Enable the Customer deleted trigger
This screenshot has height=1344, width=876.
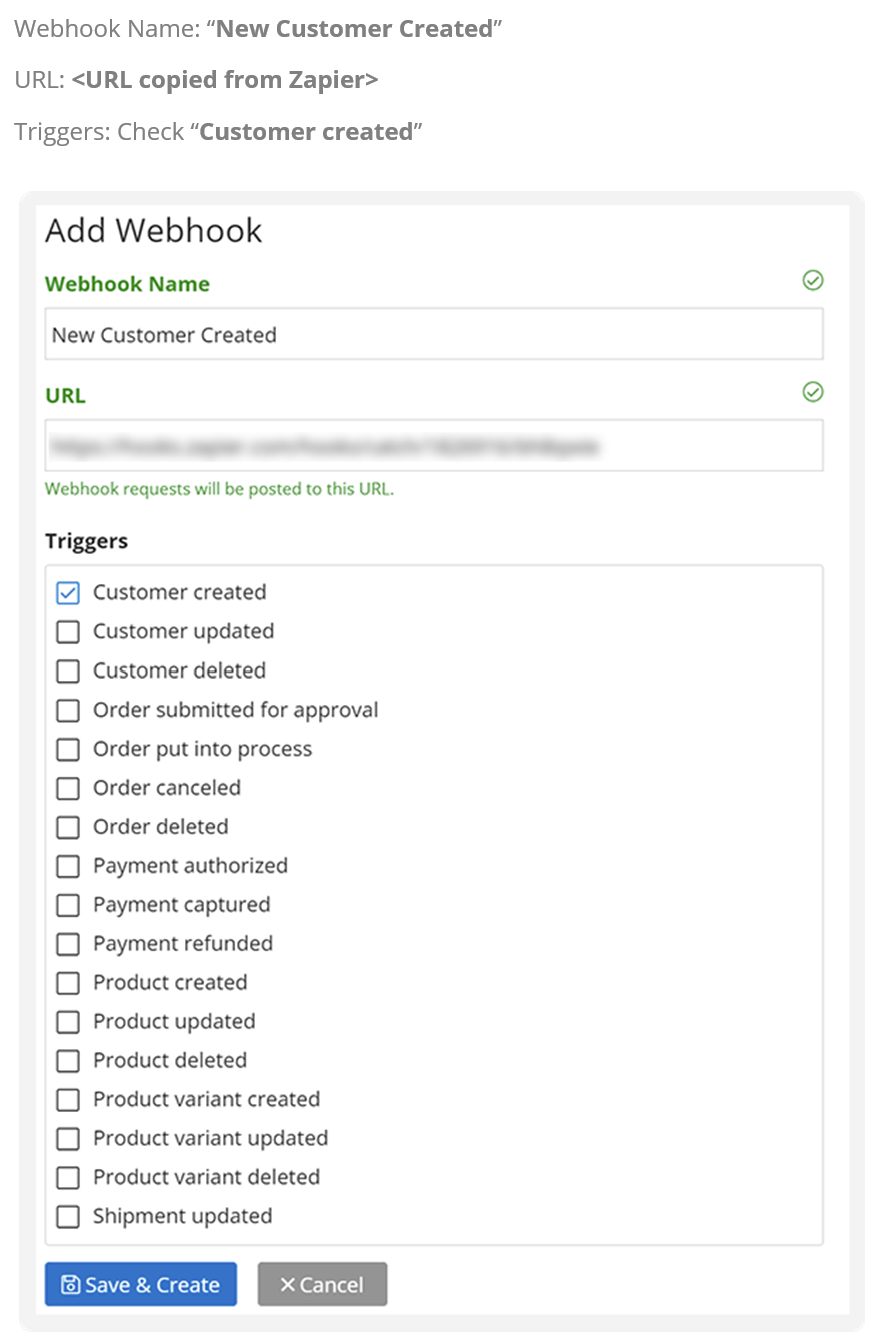(x=68, y=671)
